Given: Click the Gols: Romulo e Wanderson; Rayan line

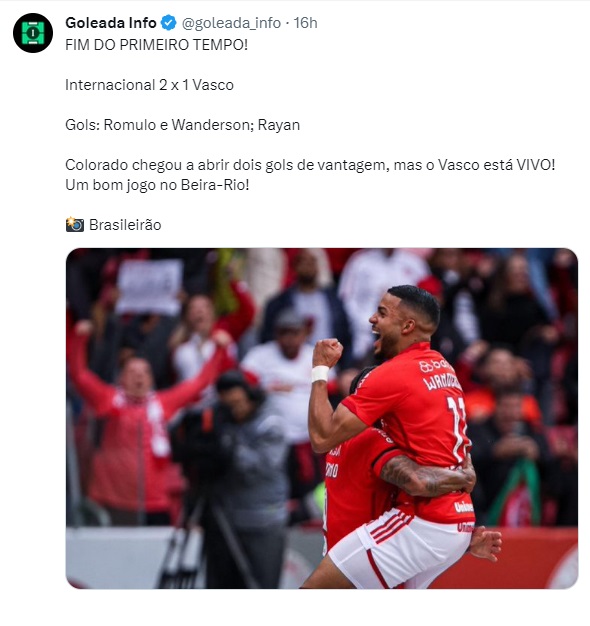Looking at the screenshot, I should coord(182,125).
